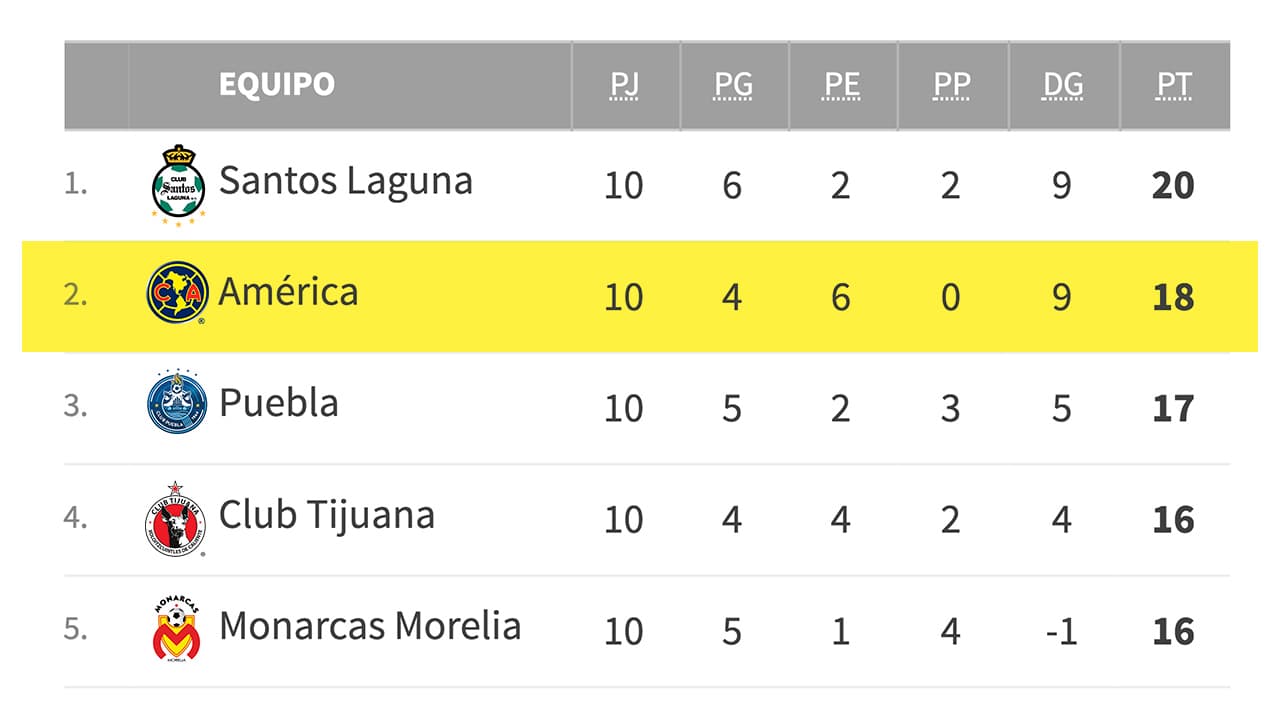Click the Santos Laguna club crest

point(178,185)
